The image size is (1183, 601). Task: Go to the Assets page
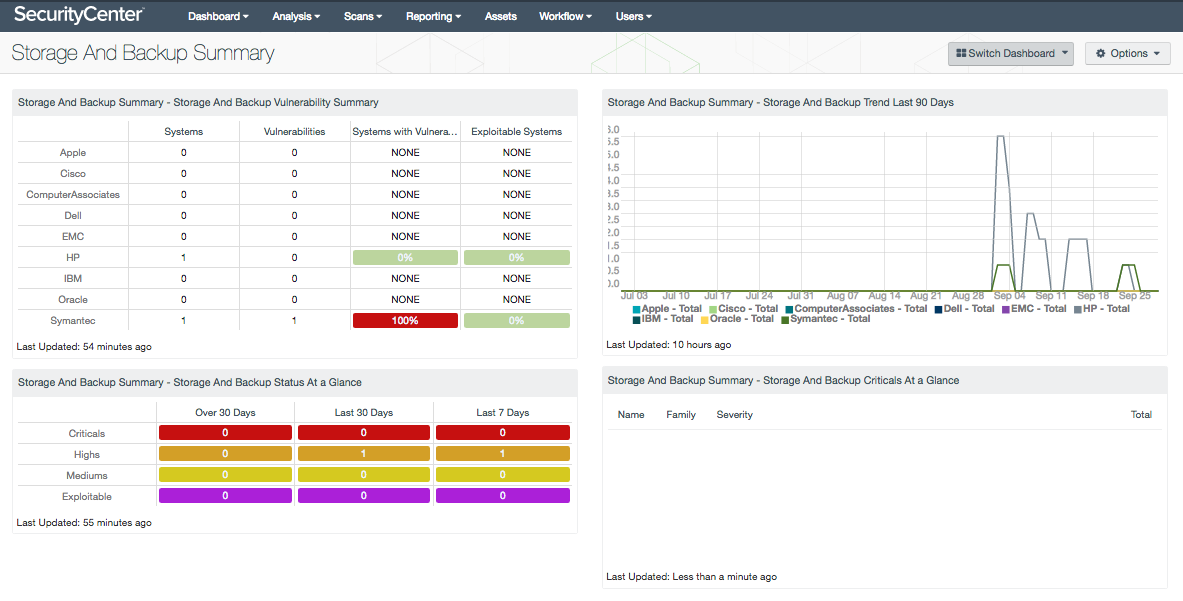pos(501,16)
